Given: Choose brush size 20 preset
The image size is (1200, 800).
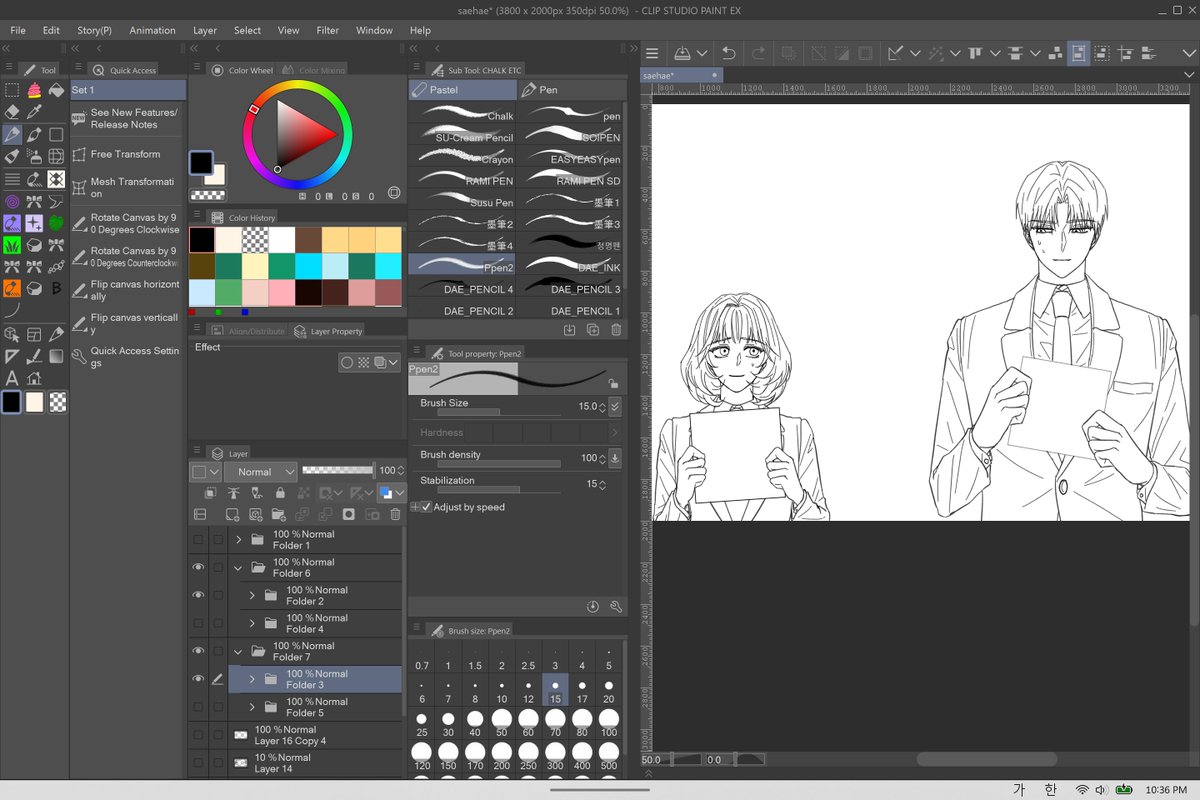Looking at the screenshot, I should [x=608, y=692].
